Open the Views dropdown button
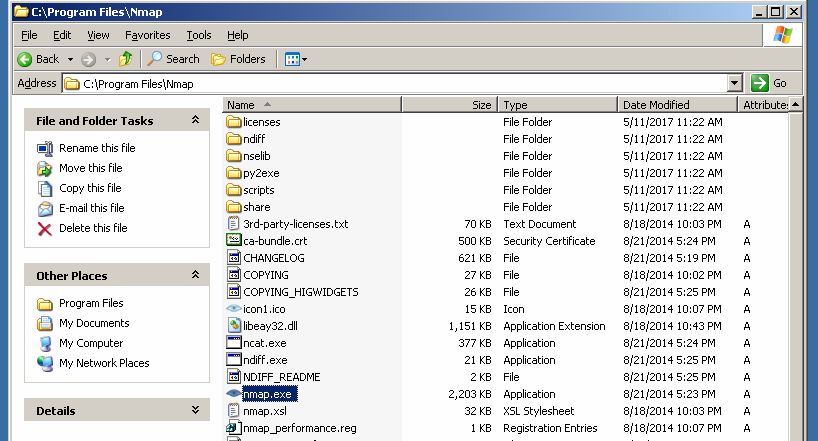Screen dimensions: 818x441 (x=296, y=59)
